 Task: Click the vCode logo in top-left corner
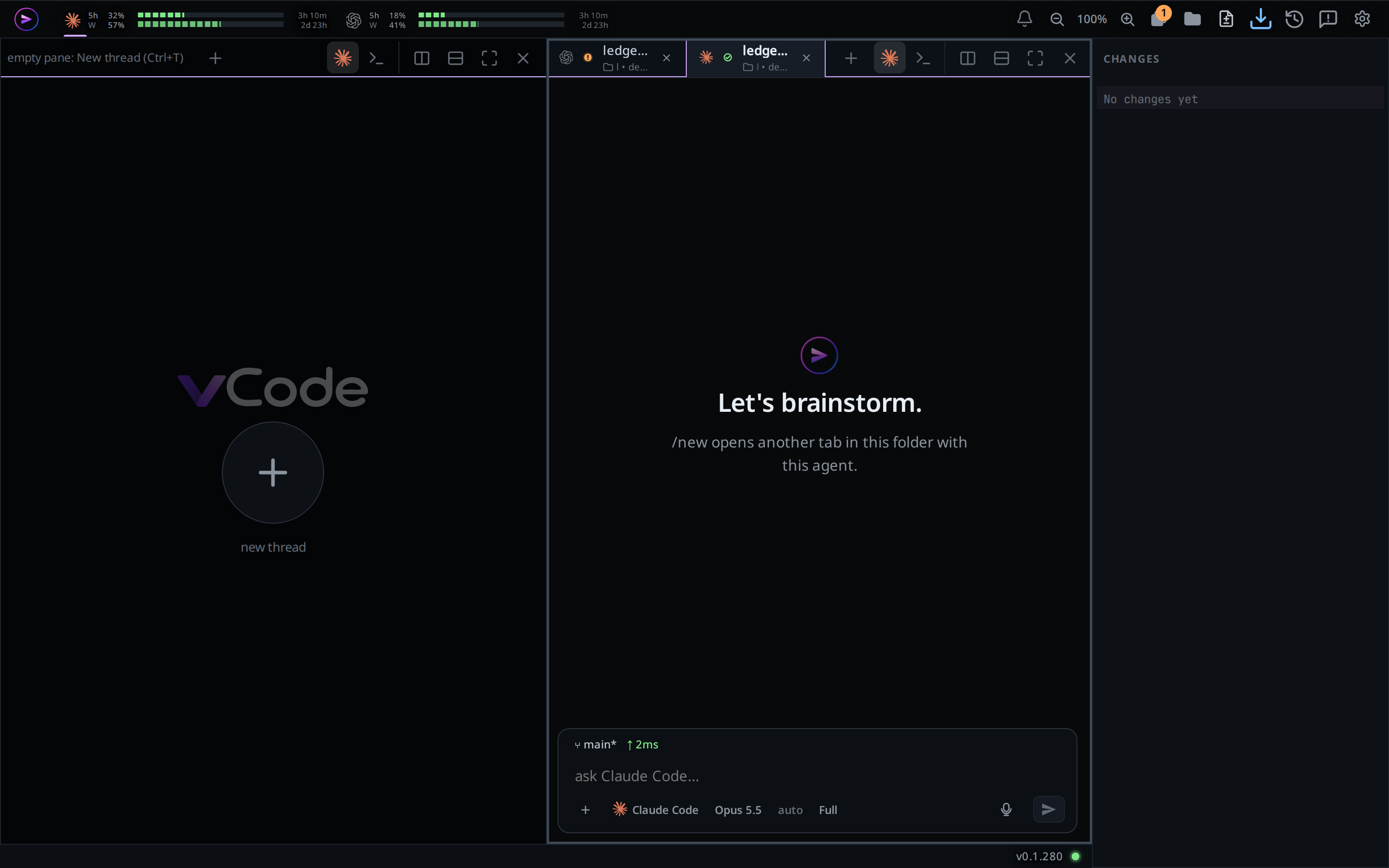27,19
